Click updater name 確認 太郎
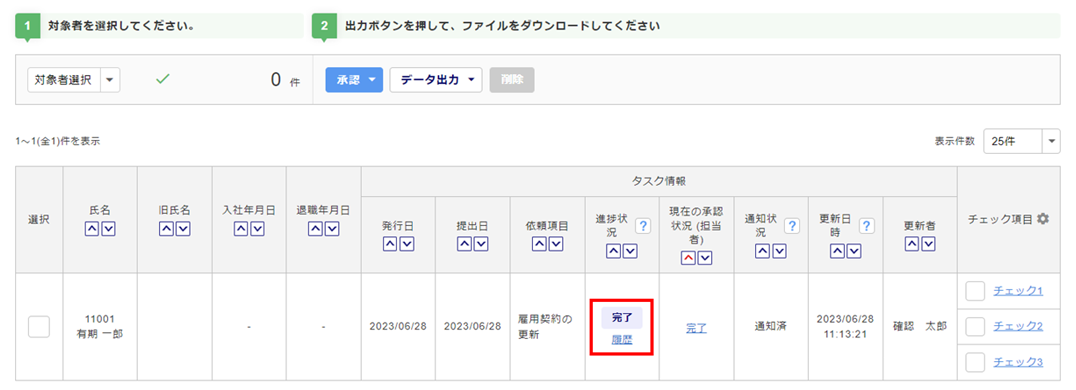 [920, 327]
